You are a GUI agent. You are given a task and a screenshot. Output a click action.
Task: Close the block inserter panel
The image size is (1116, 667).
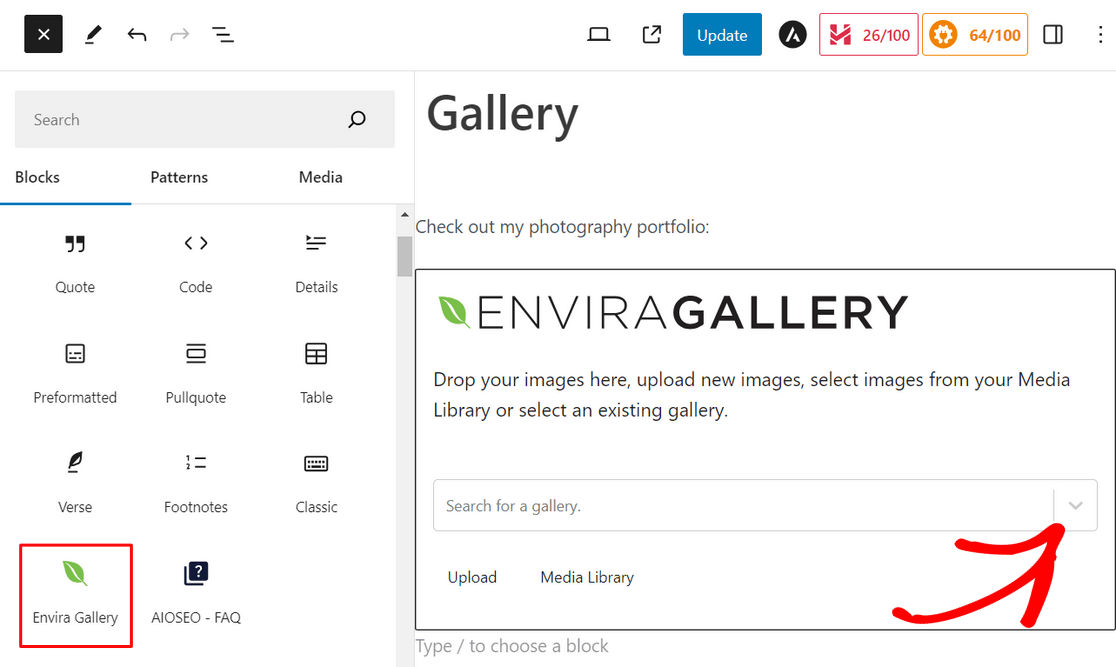pos(43,34)
